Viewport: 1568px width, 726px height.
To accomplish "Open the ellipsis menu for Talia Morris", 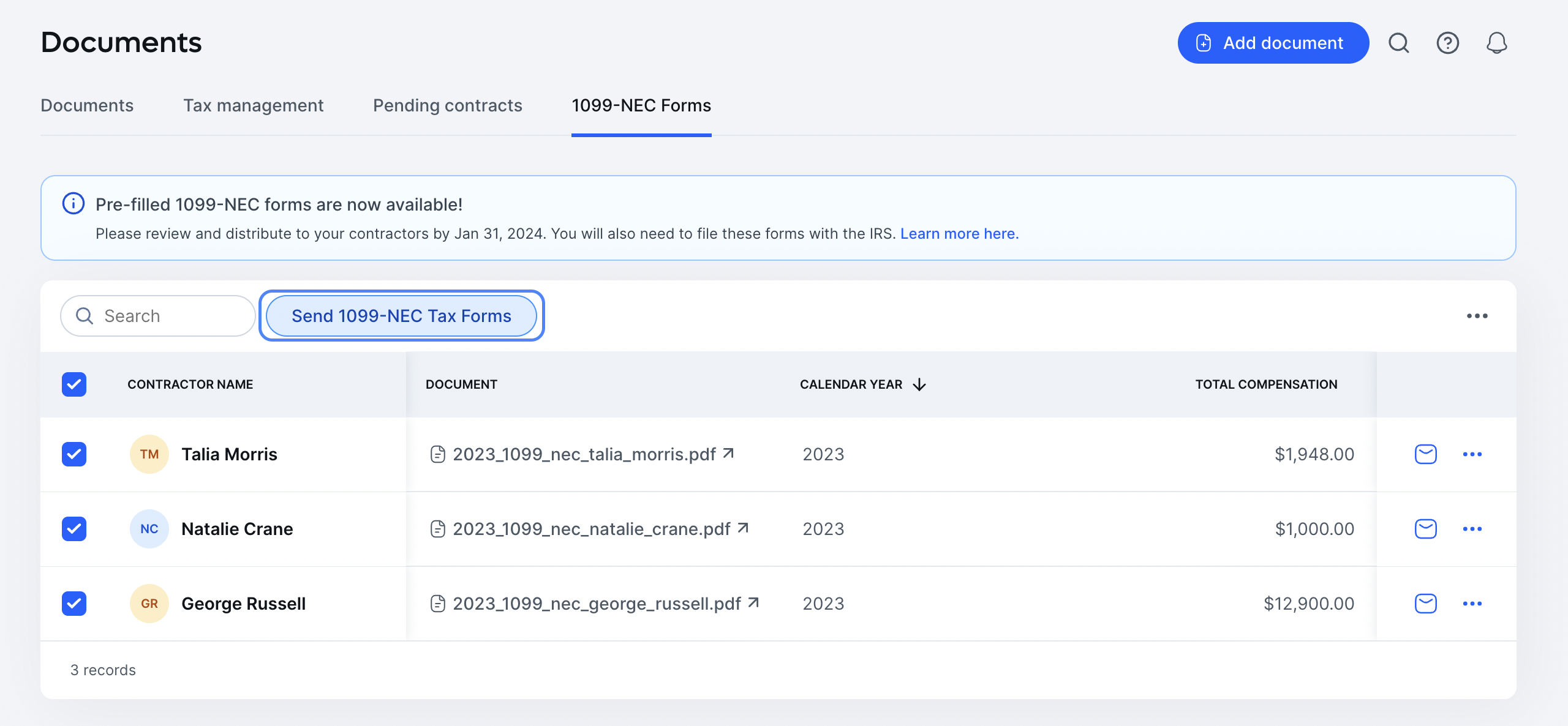I will (x=1473, y=454).
